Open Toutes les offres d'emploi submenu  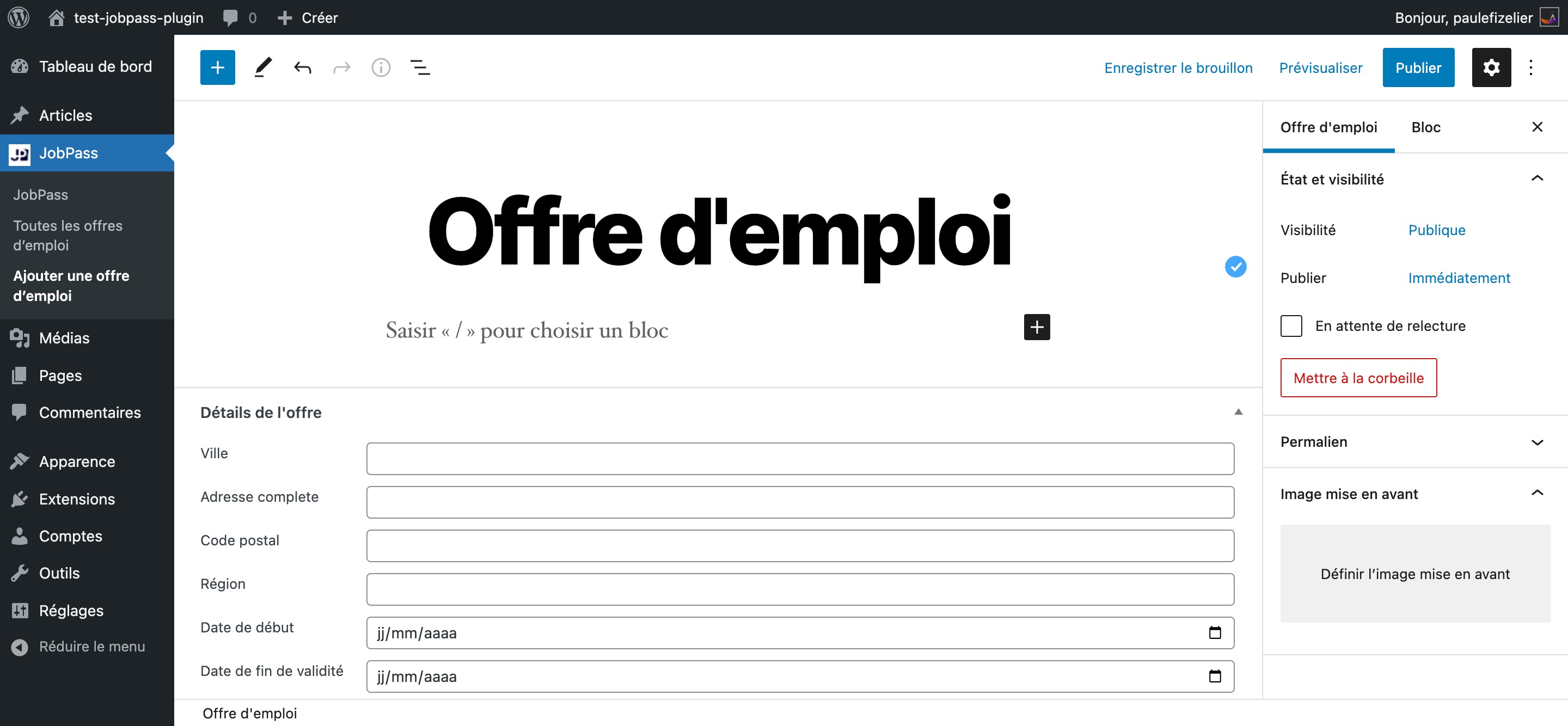click(x=68, y=236)
